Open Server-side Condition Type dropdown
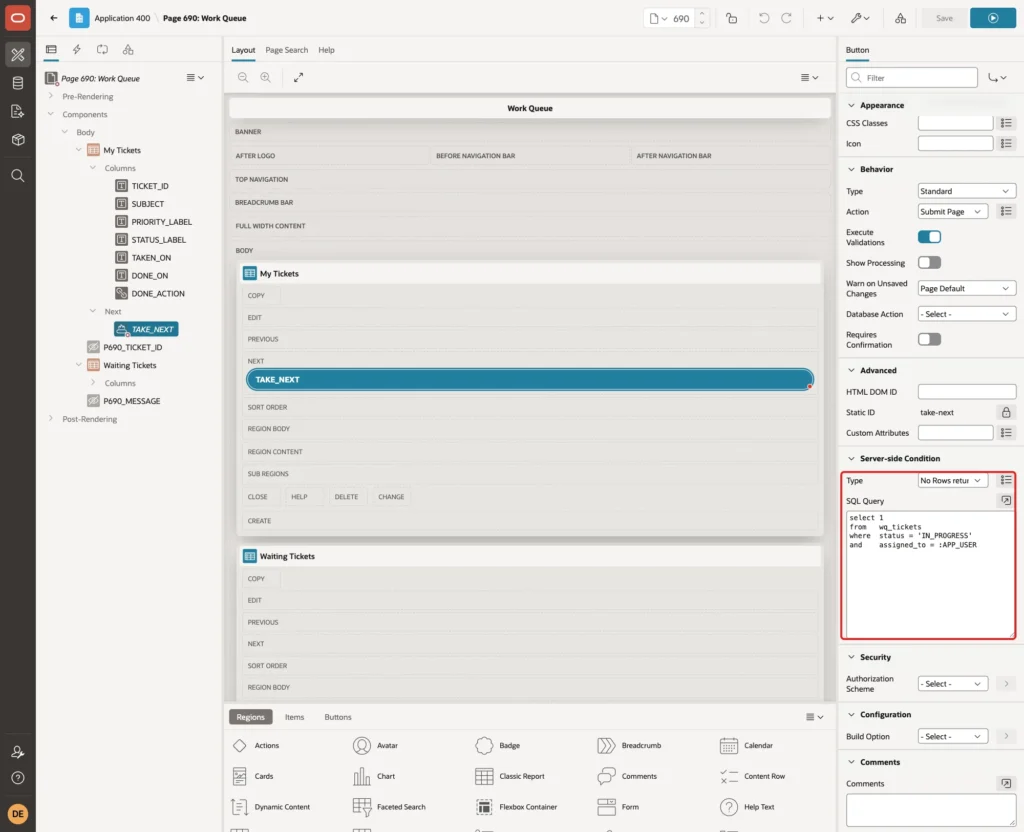This screenshot has height=832, width=1024. [952, 480]
